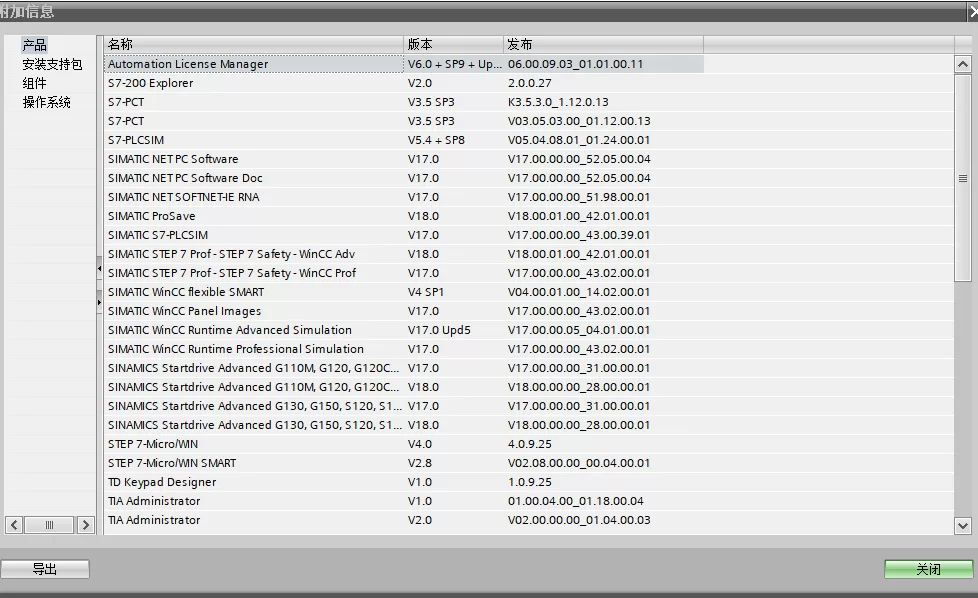Select WinCC Runtime Professional Simulation row
Image resolution: width=978 pixels, height=598 pixels.
point(404,349)
